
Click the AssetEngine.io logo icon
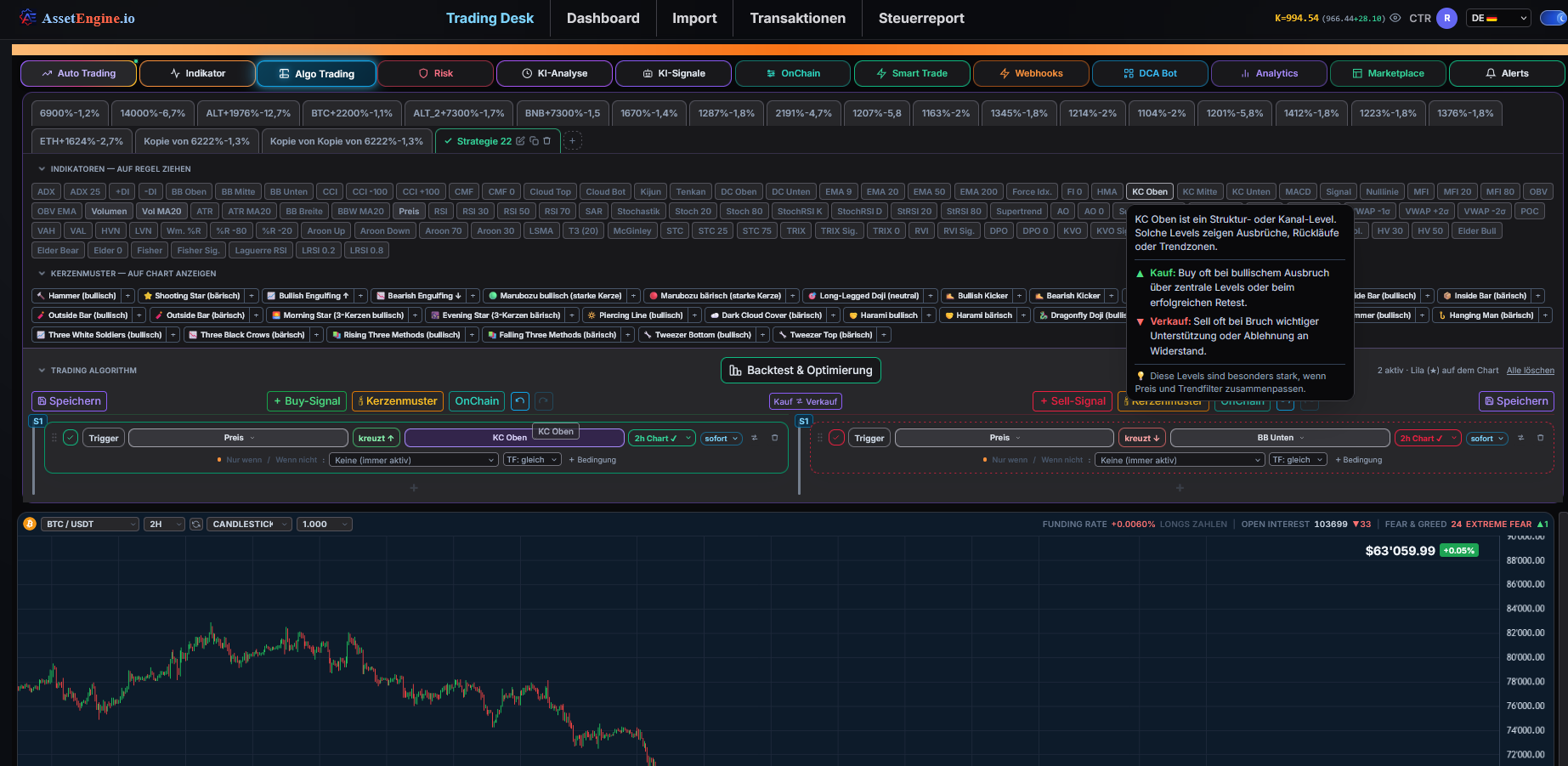28,17
